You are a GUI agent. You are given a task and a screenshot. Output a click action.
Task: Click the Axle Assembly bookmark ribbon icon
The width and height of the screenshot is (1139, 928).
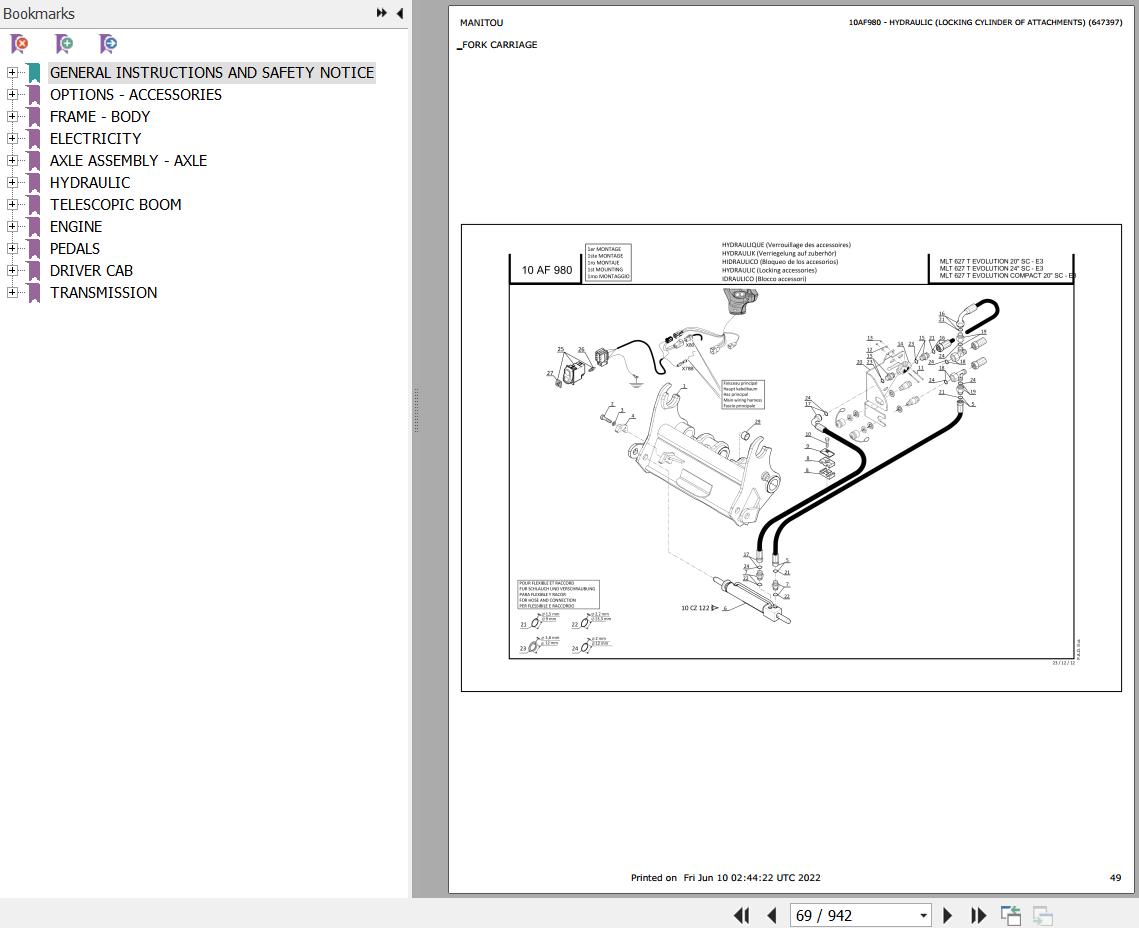pyautogui.click(x=33, y=160)
